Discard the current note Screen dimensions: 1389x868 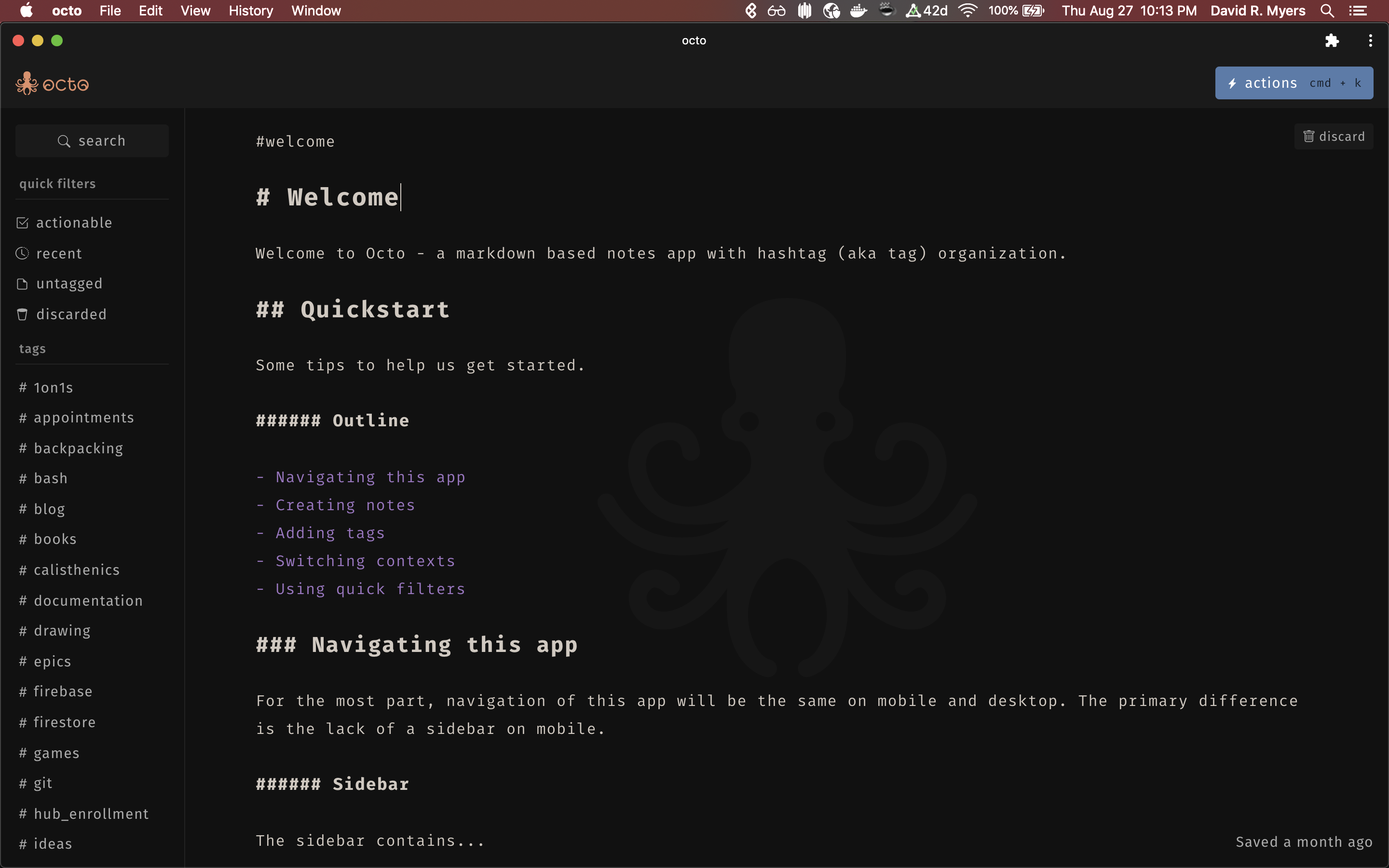pyautogui.click(x=1334, y=136)
